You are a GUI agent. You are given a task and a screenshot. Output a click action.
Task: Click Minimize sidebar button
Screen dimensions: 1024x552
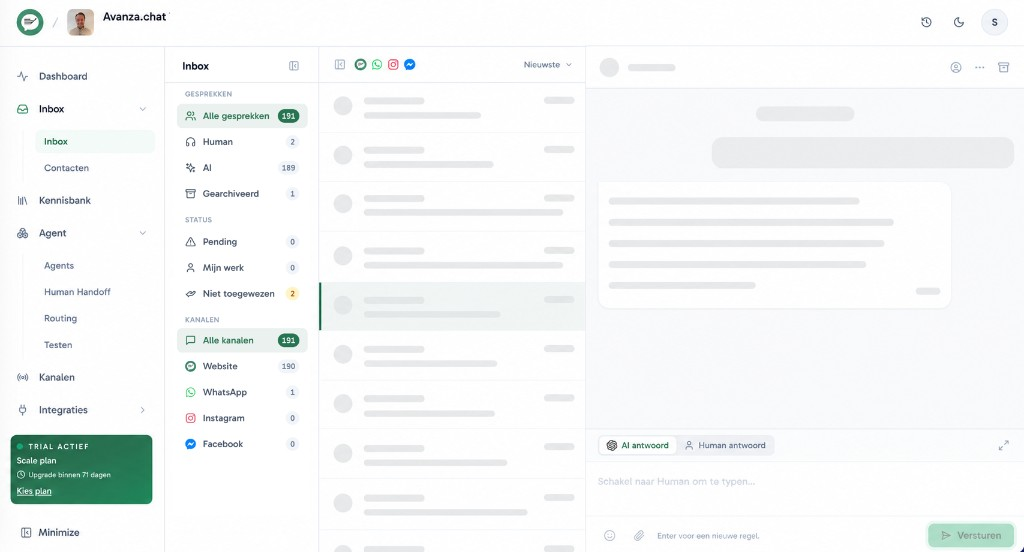[x=51, y=532]
